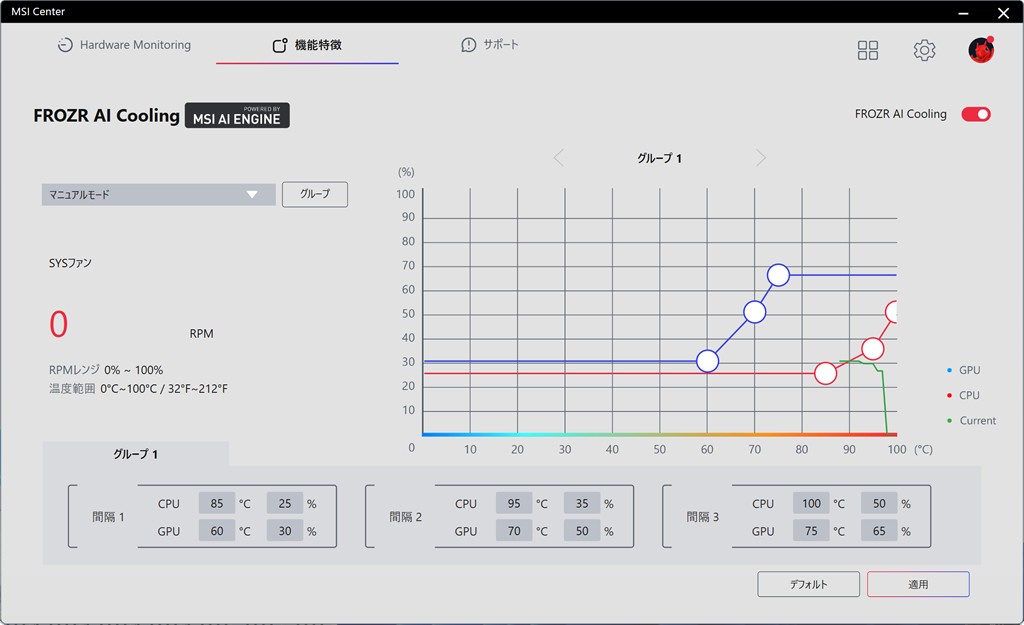The height and width of the screenshot is (625, 1024).
Task: Edit 間隔 2 CPU percent field 35
Action: [582, 504]
